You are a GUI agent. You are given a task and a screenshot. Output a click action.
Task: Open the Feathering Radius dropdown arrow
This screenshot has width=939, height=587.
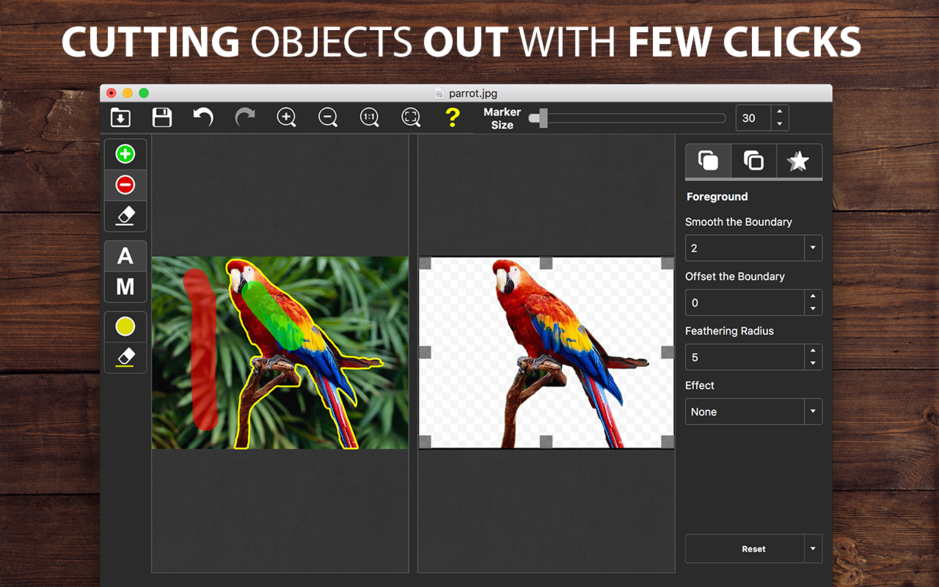coord(813,357)
